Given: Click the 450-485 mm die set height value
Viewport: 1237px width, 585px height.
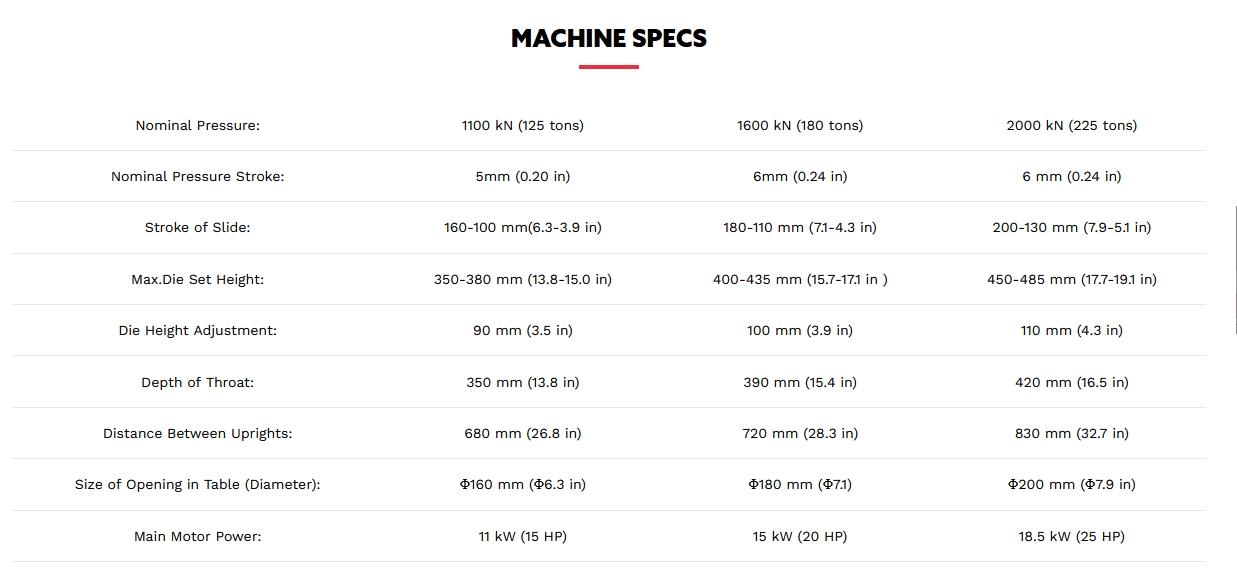Looking at the screenshot, I should (x=1072, y=279).
